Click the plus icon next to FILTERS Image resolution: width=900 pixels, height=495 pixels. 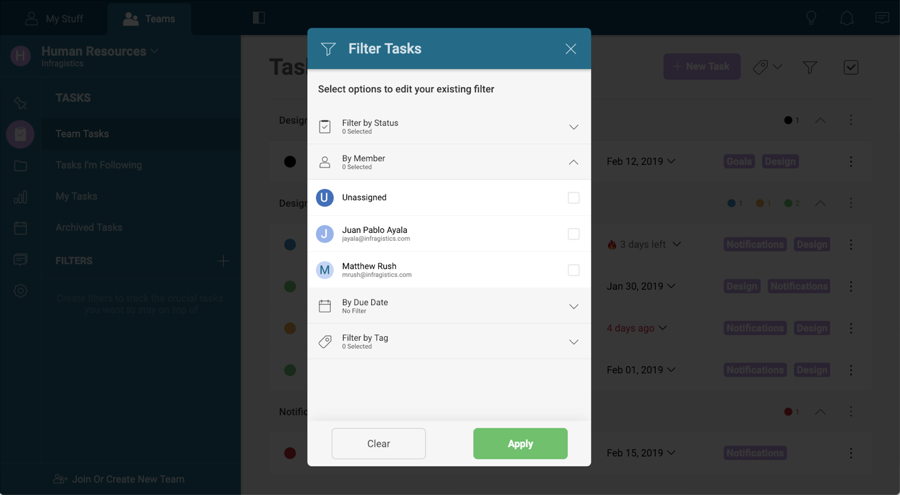(223, 261)
